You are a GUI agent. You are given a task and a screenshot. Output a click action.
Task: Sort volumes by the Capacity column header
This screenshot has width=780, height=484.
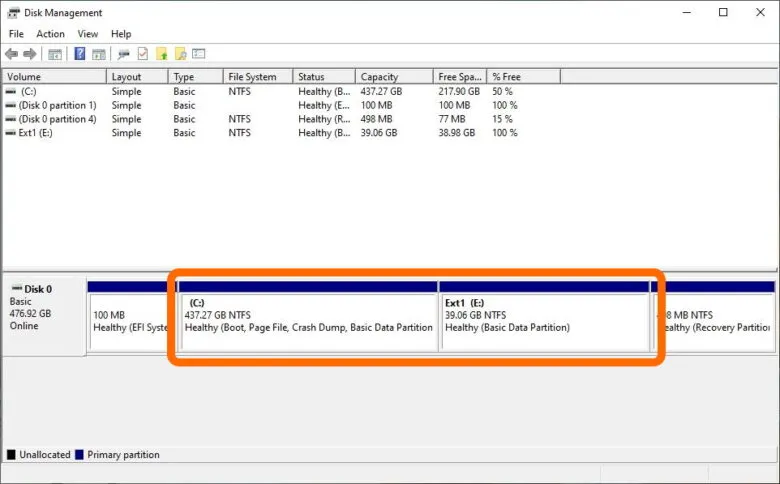pyautogui.click(x=380, y=77)
